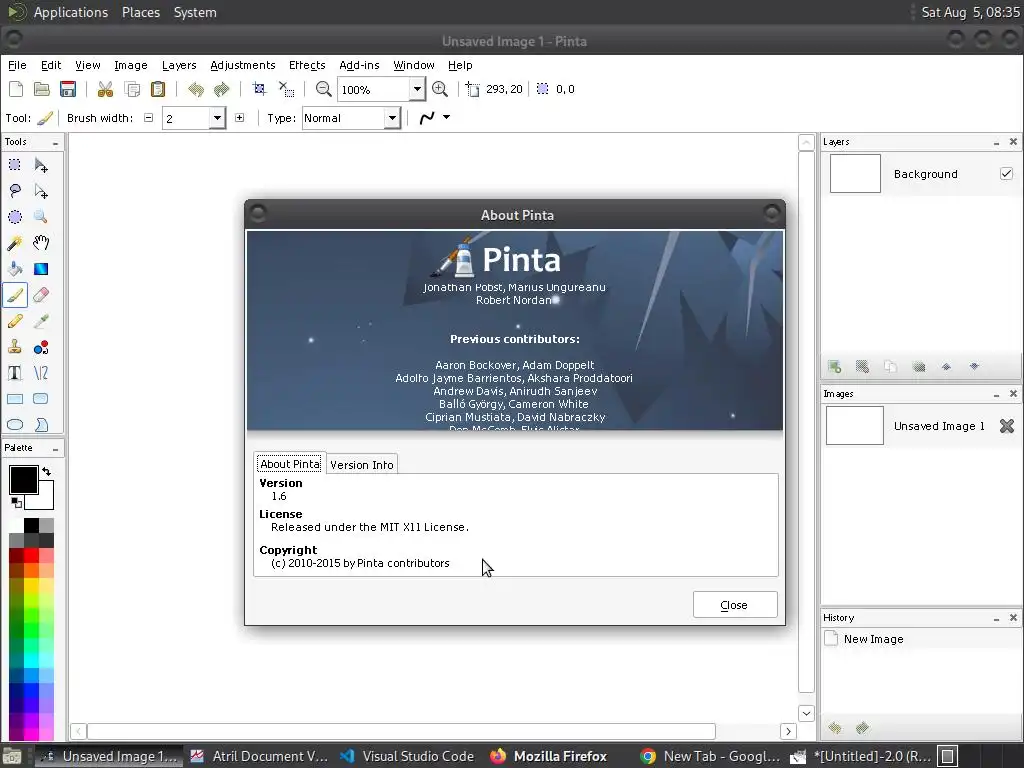Minimize the Images panel

pos(997,394)
